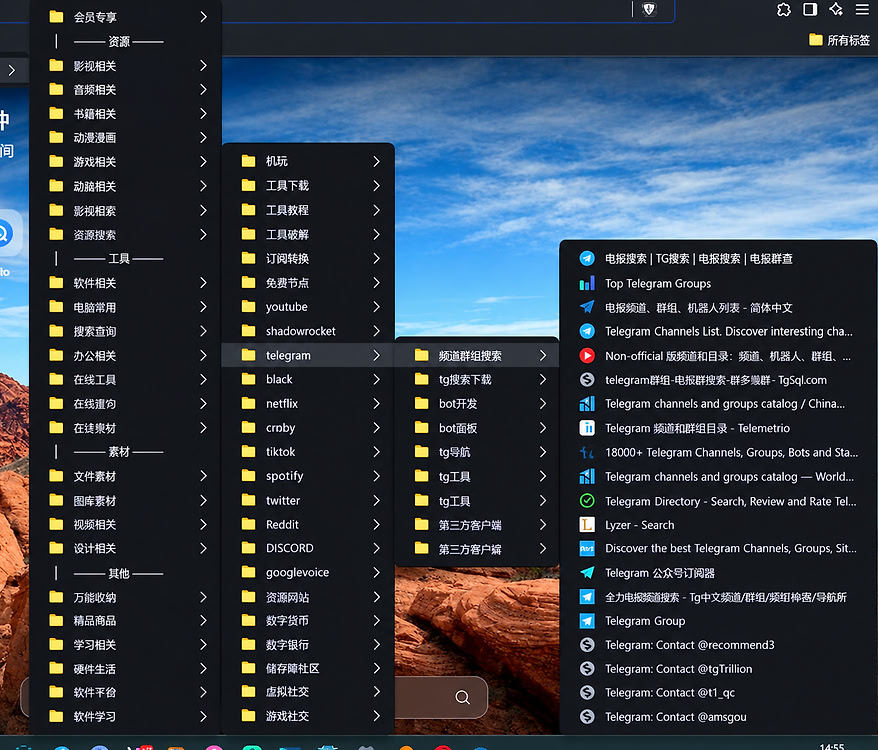Open the browser extensions puzzle icon
Image resolution: width=878 pixels, height=750 pixels.
(784, 10)
